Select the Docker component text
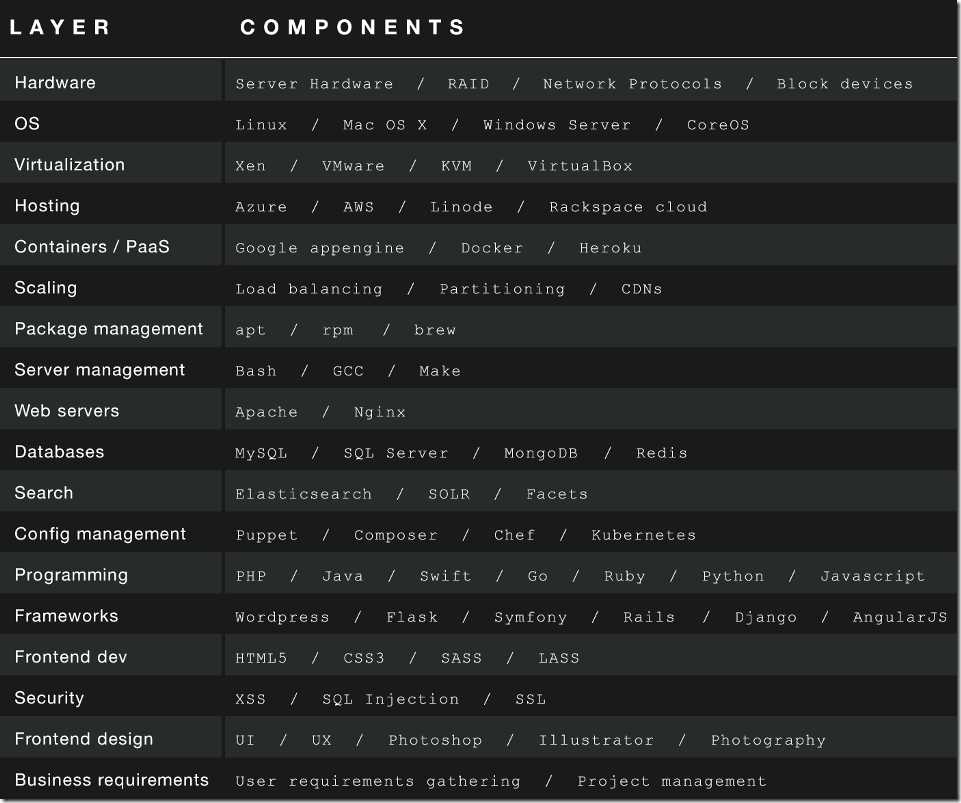Viewport: 961px width, 803px height. coord(491,248)
